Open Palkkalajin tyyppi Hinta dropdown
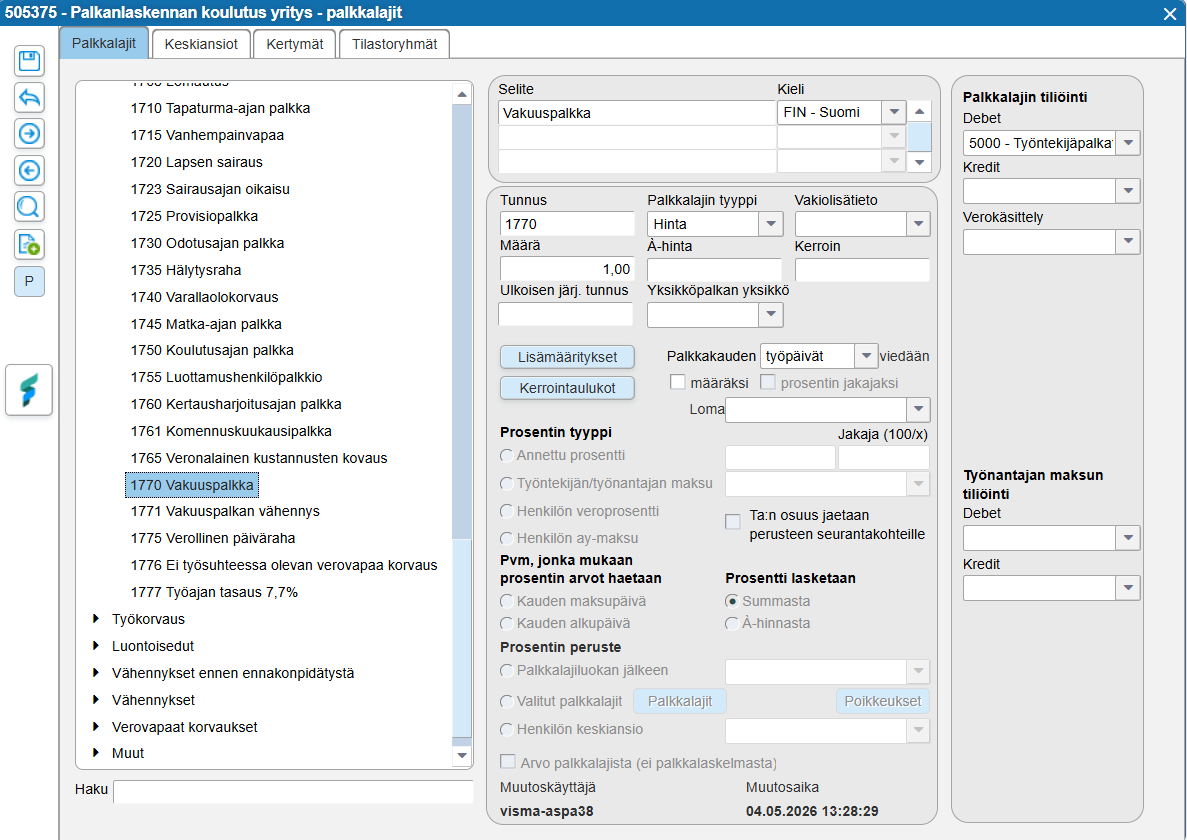The image size is (1187, 840). tap(771, 224)
